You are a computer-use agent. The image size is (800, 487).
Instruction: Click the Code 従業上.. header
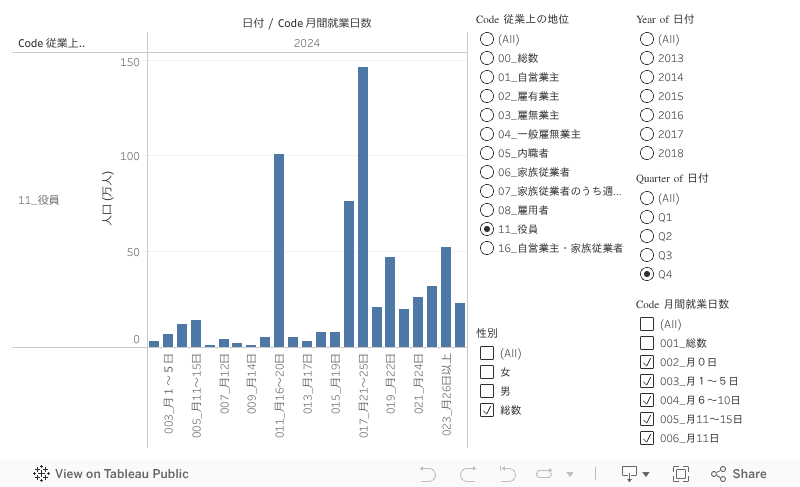click(x=52, y=43)
